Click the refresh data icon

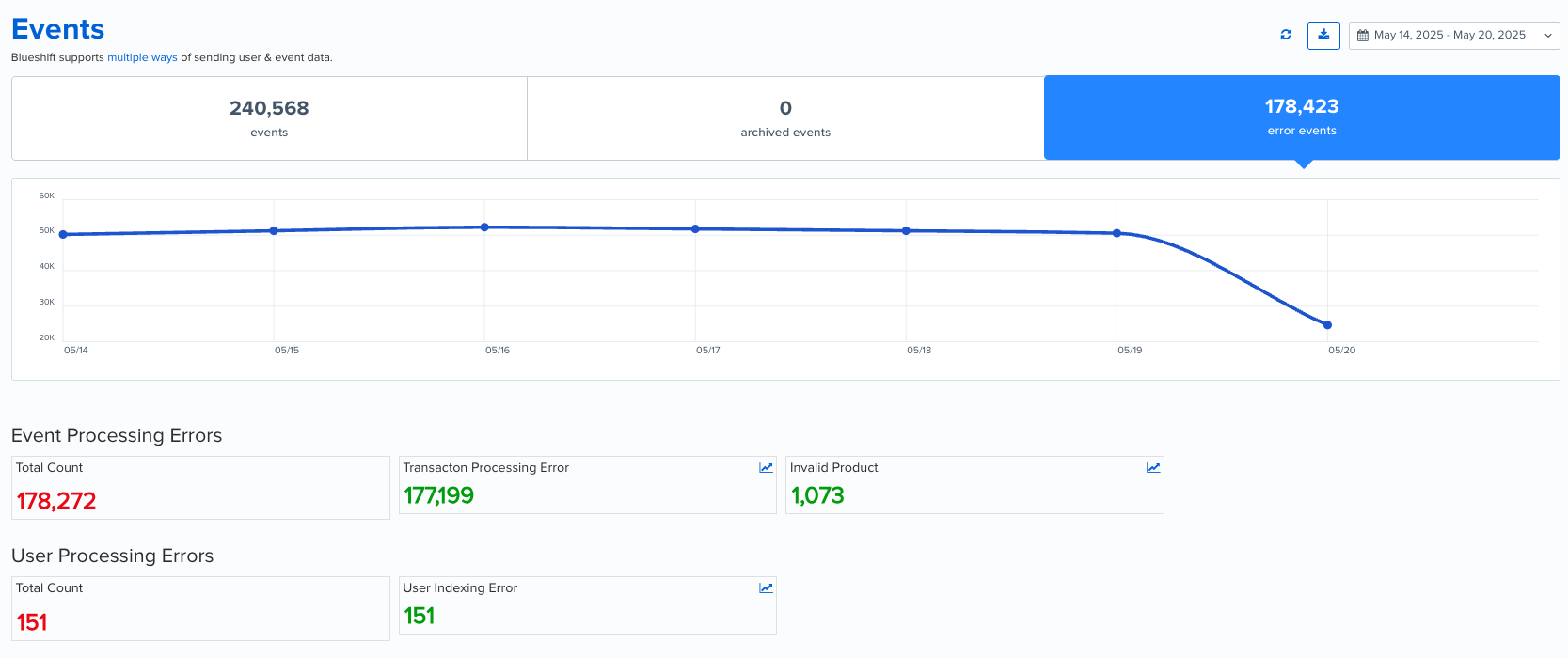coord(1286,35)
